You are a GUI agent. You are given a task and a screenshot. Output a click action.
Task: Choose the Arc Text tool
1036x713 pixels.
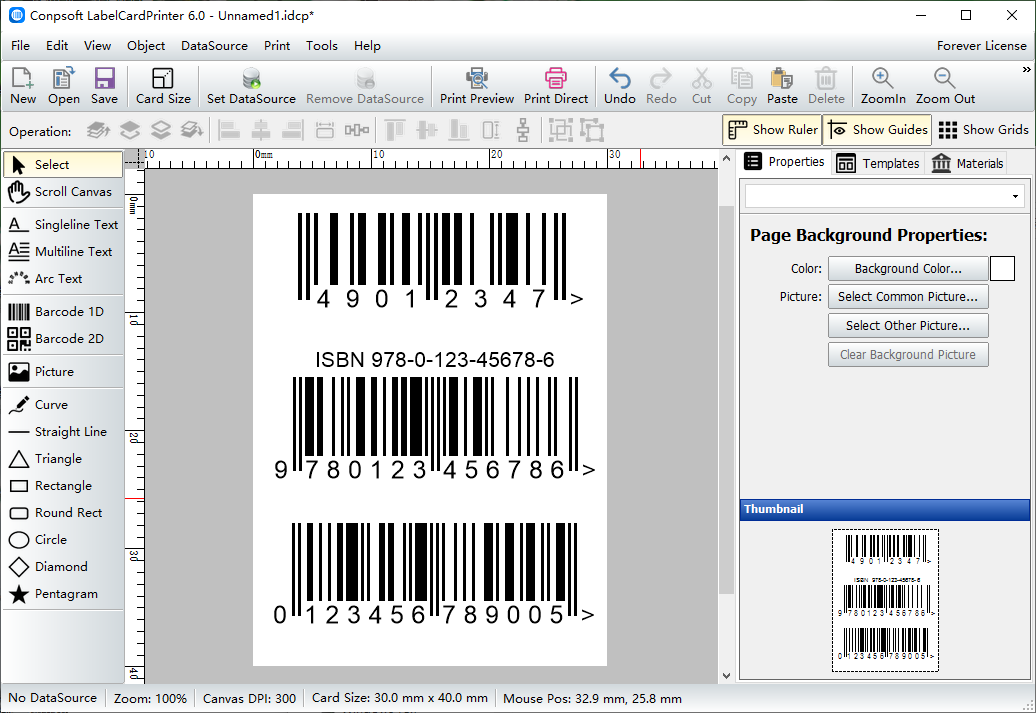63,279
